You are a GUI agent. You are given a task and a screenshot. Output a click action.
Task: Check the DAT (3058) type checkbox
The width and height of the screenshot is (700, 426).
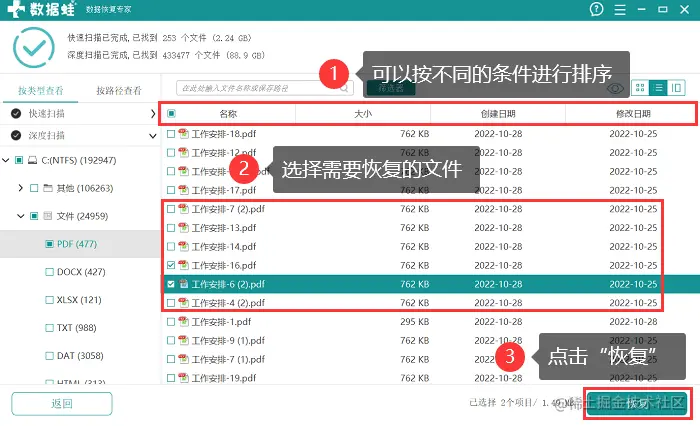pos(49,356)
